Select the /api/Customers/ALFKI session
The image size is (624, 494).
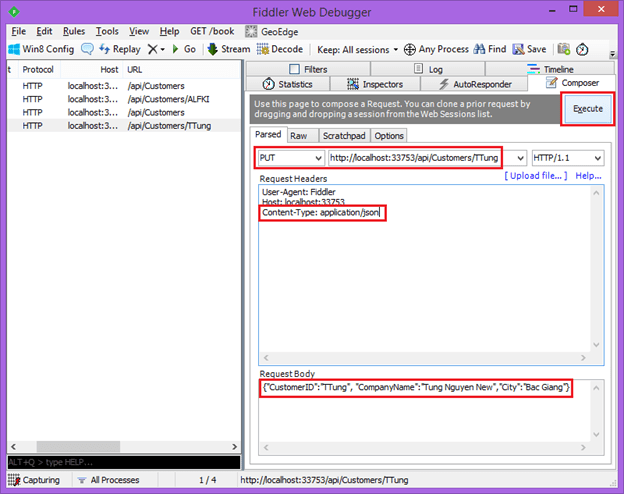124,99
